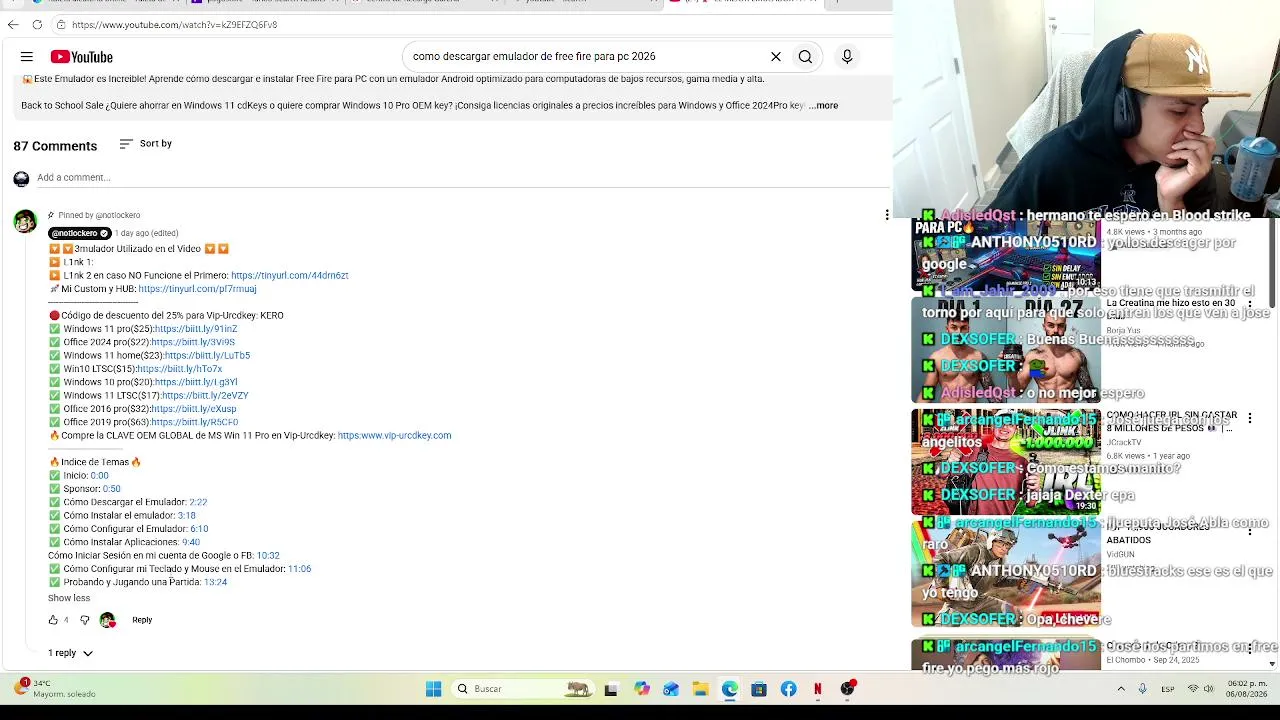Open the Windows 11 pro($25) biitt.ly link
This screenshot has width=1280, height=720.
pyautogui.click(x=196, y=329)
